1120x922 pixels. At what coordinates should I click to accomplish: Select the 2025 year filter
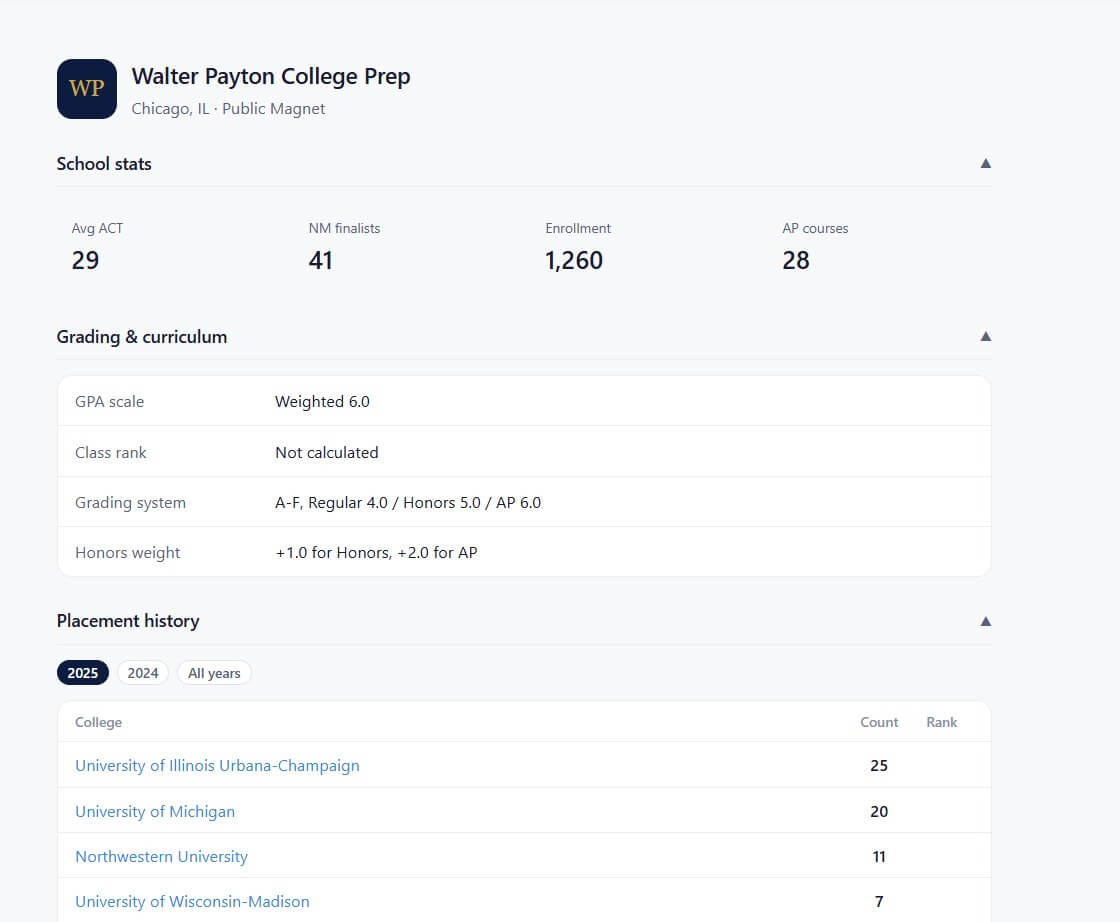pos(83,673)
